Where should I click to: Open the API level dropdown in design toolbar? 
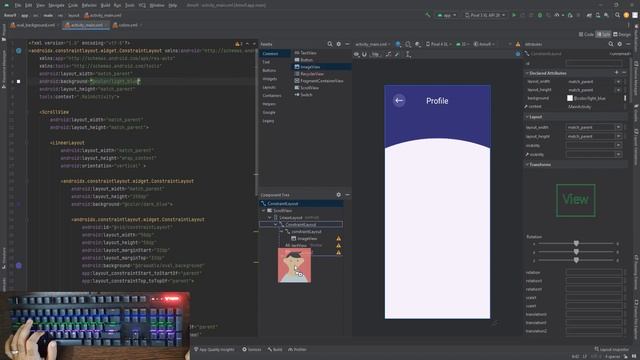pyautogui.click(x=463, y=44)
